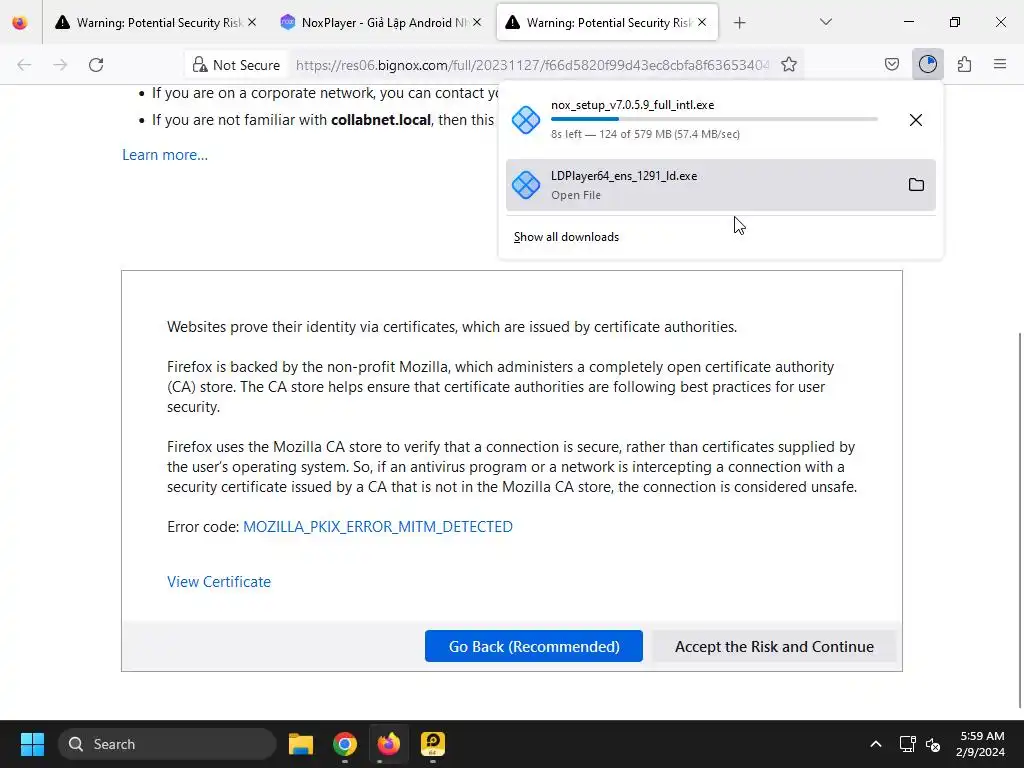Open the Learn more link
The width and height of the screenshot is (1024, 768).
tap(165, 155)
